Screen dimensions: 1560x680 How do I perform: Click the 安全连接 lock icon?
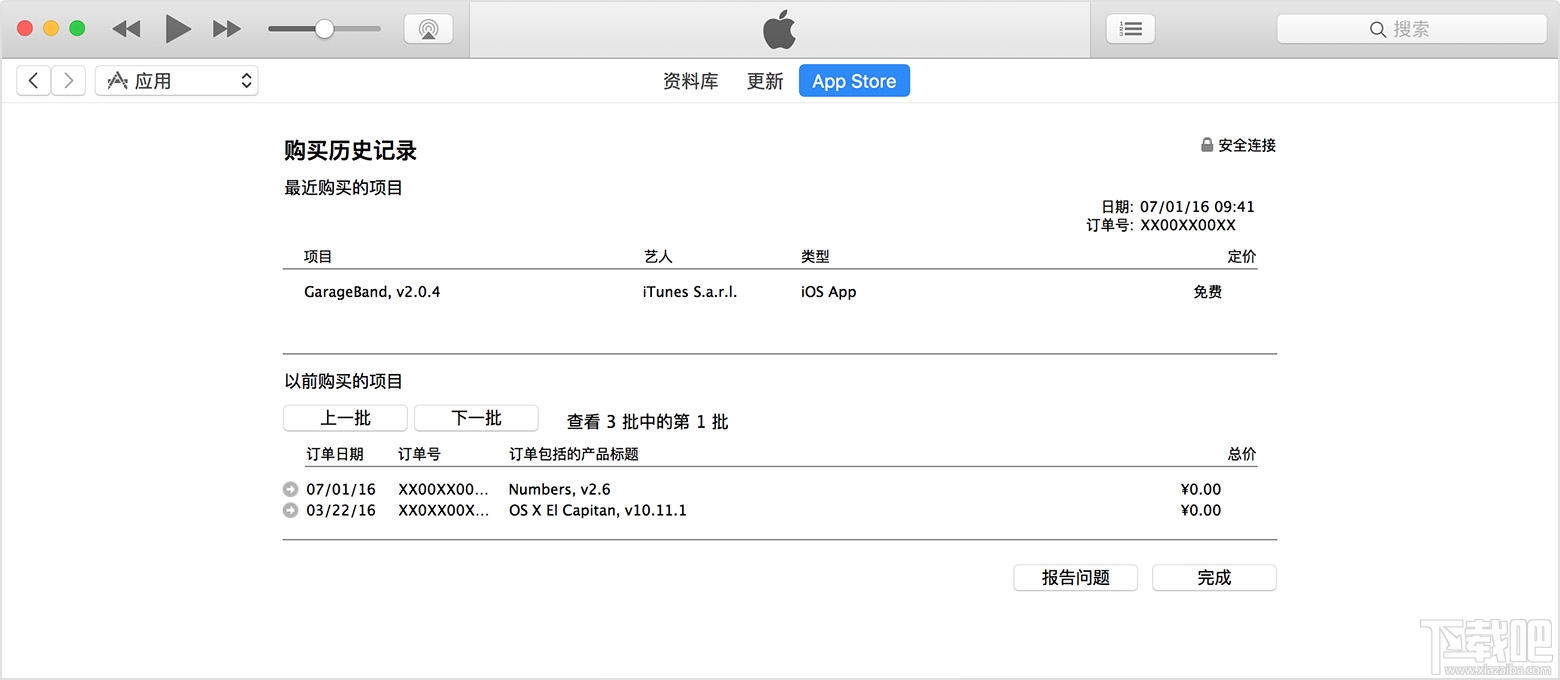point(1207,145)
